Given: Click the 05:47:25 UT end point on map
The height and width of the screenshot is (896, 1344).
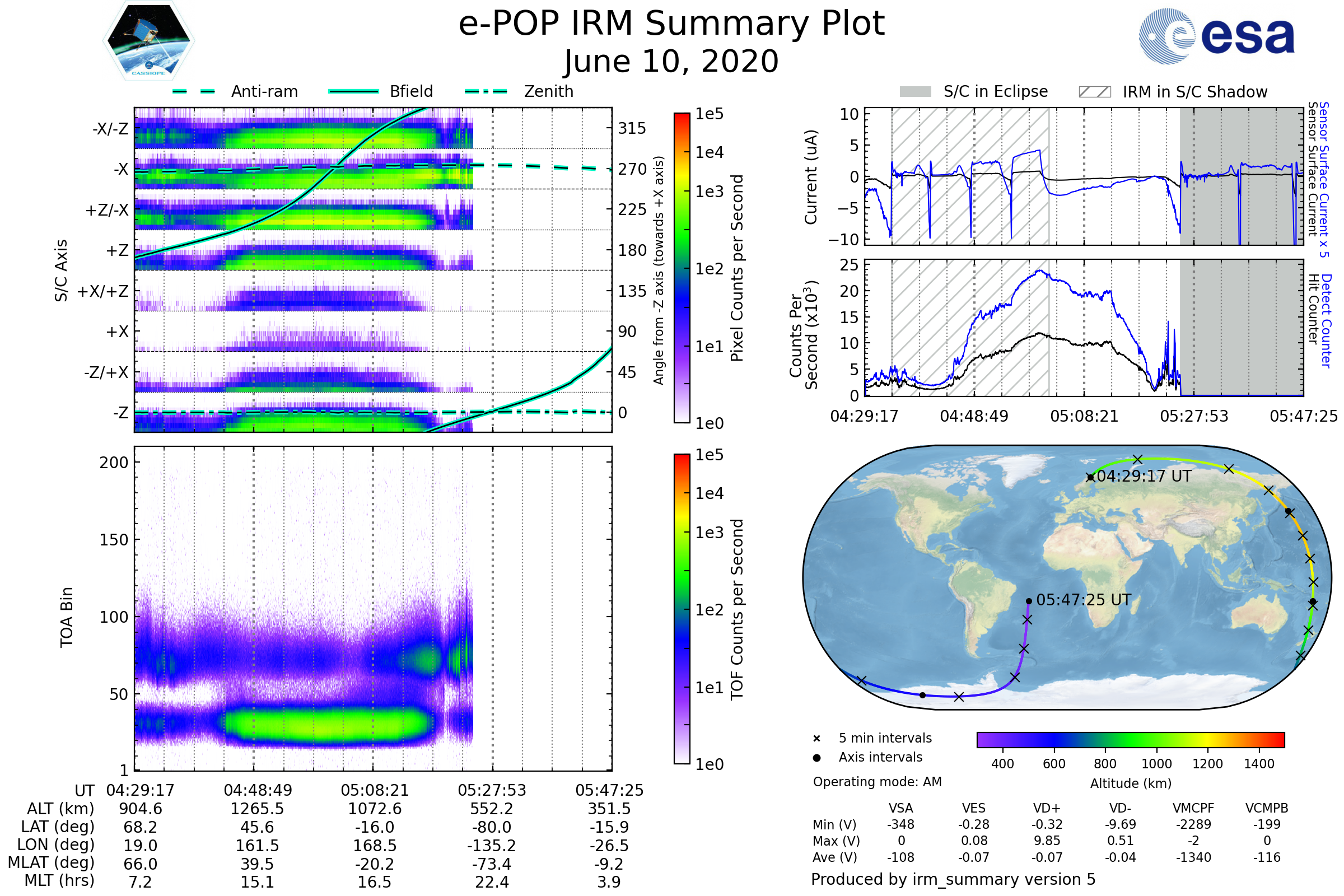Looking at the screenshot, I should pos(1029,601).
